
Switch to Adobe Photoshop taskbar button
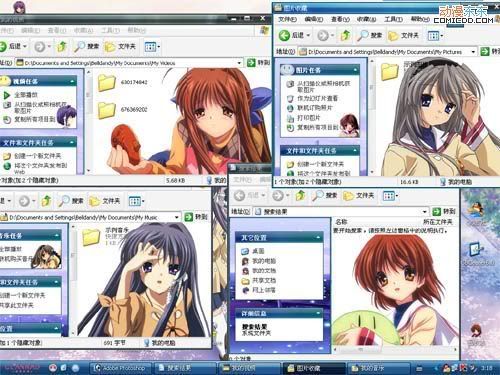(120, 368)
